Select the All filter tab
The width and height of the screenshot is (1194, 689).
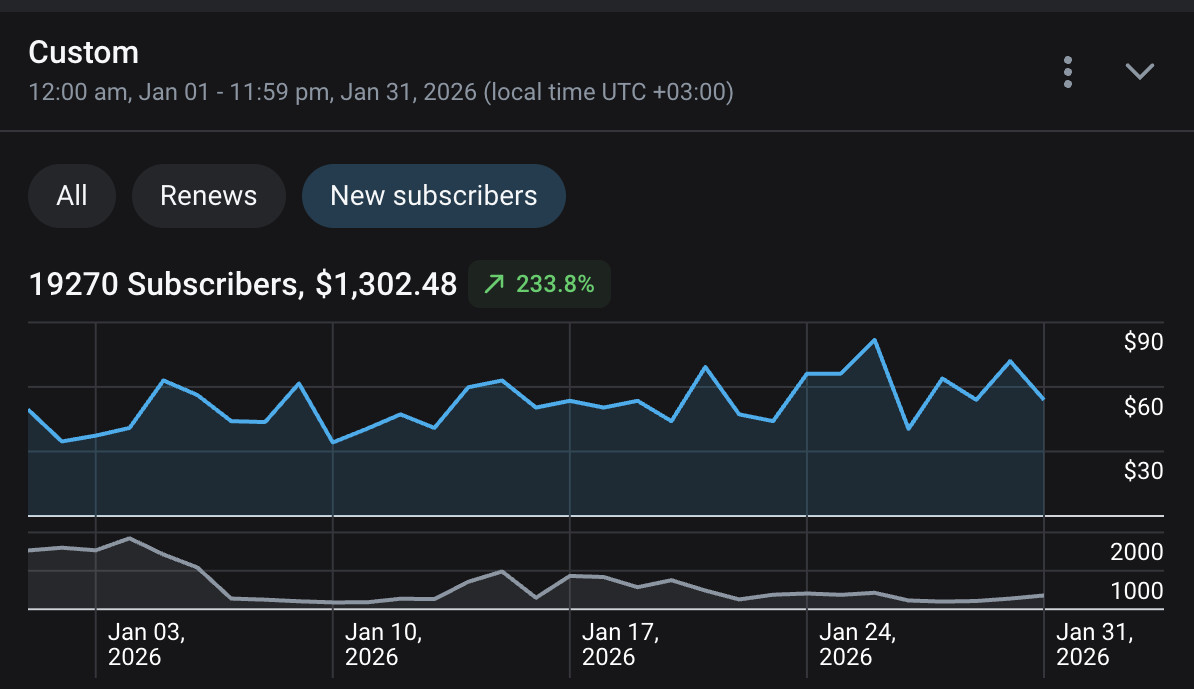pos(72,196)
